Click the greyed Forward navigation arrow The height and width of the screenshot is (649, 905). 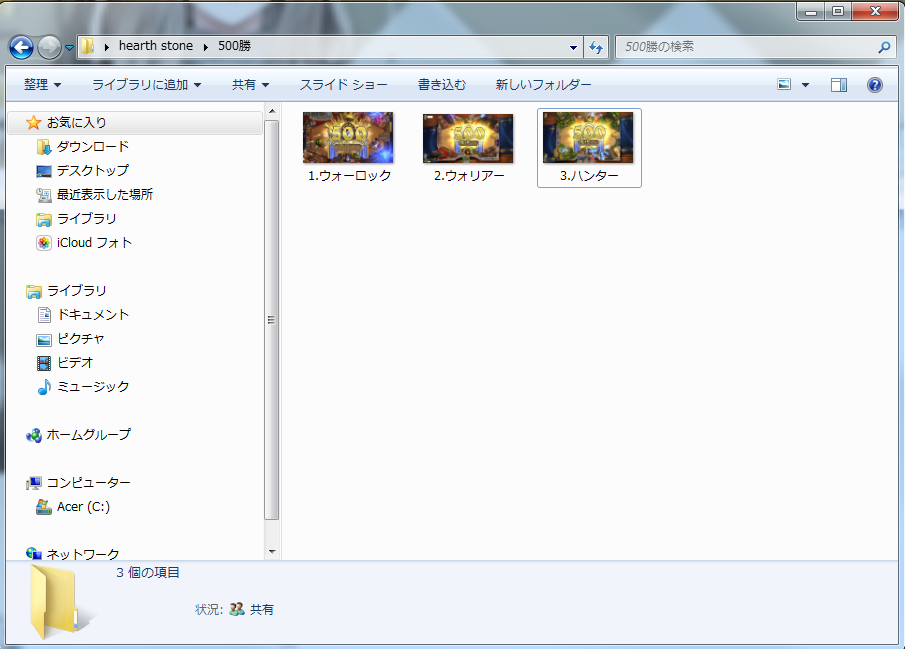coord(50,47)
